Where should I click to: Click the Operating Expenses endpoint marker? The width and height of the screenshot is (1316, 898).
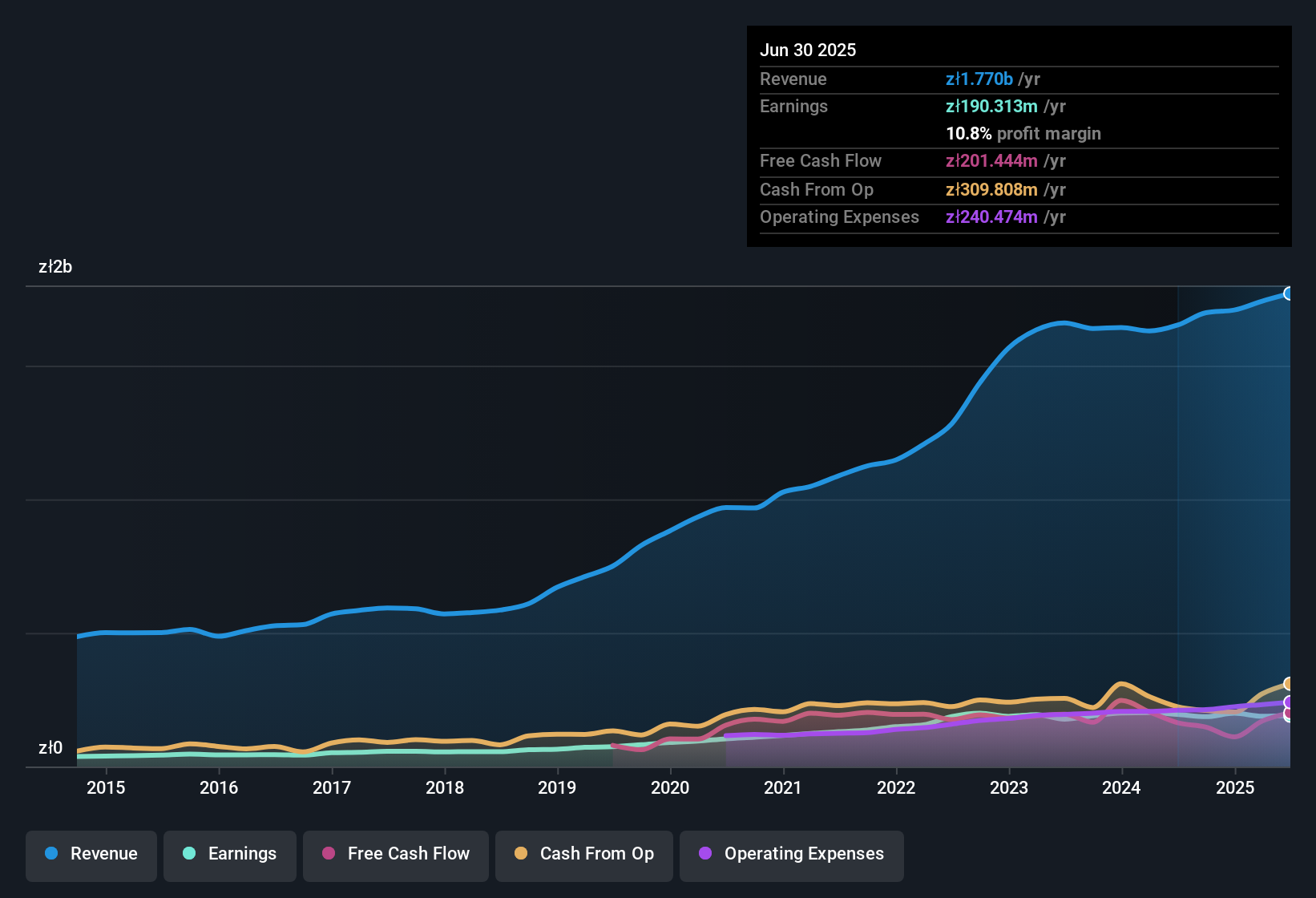point(1289,702)
